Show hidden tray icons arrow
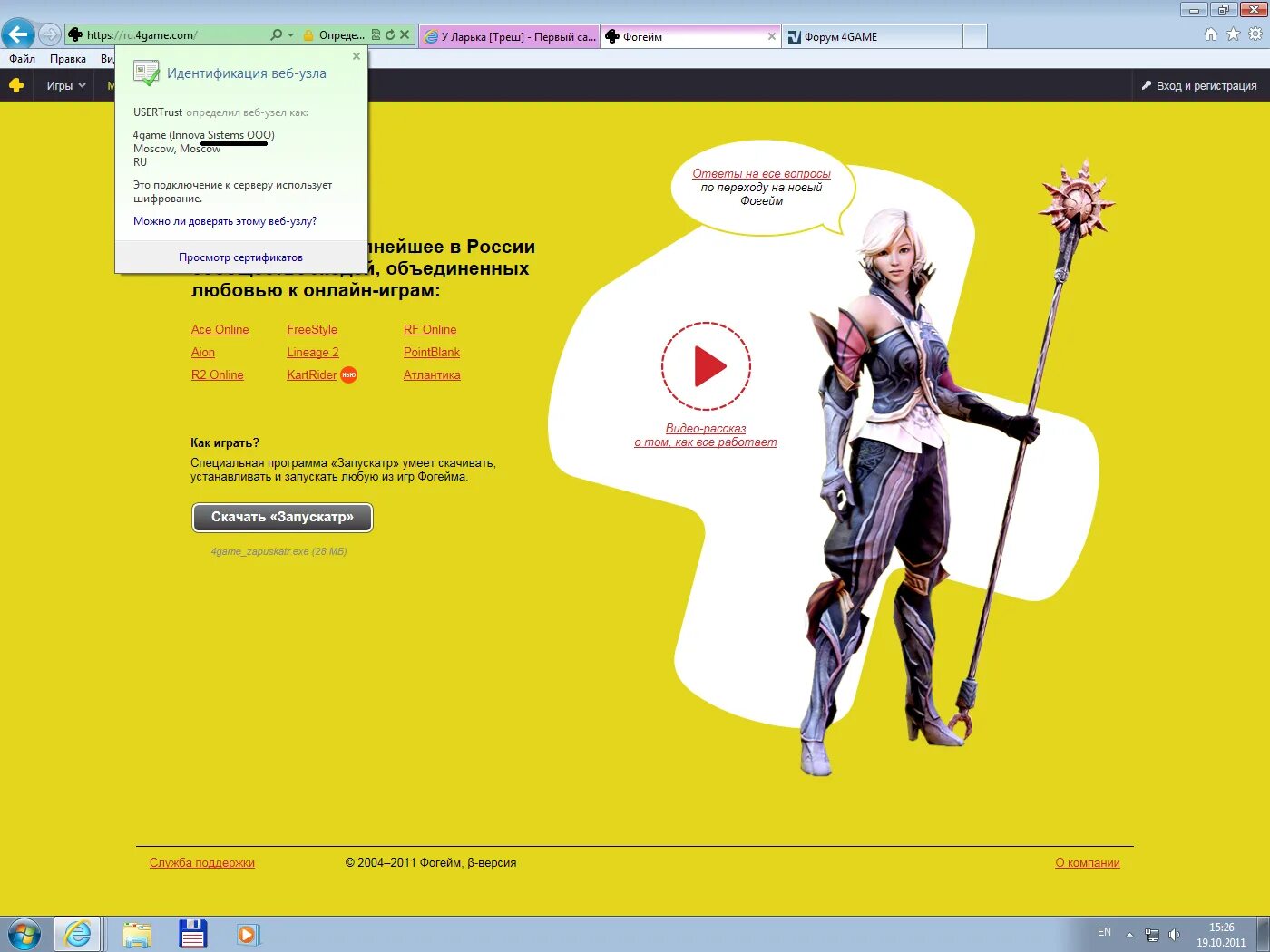1270x952 pixels. click(1129, 934)
